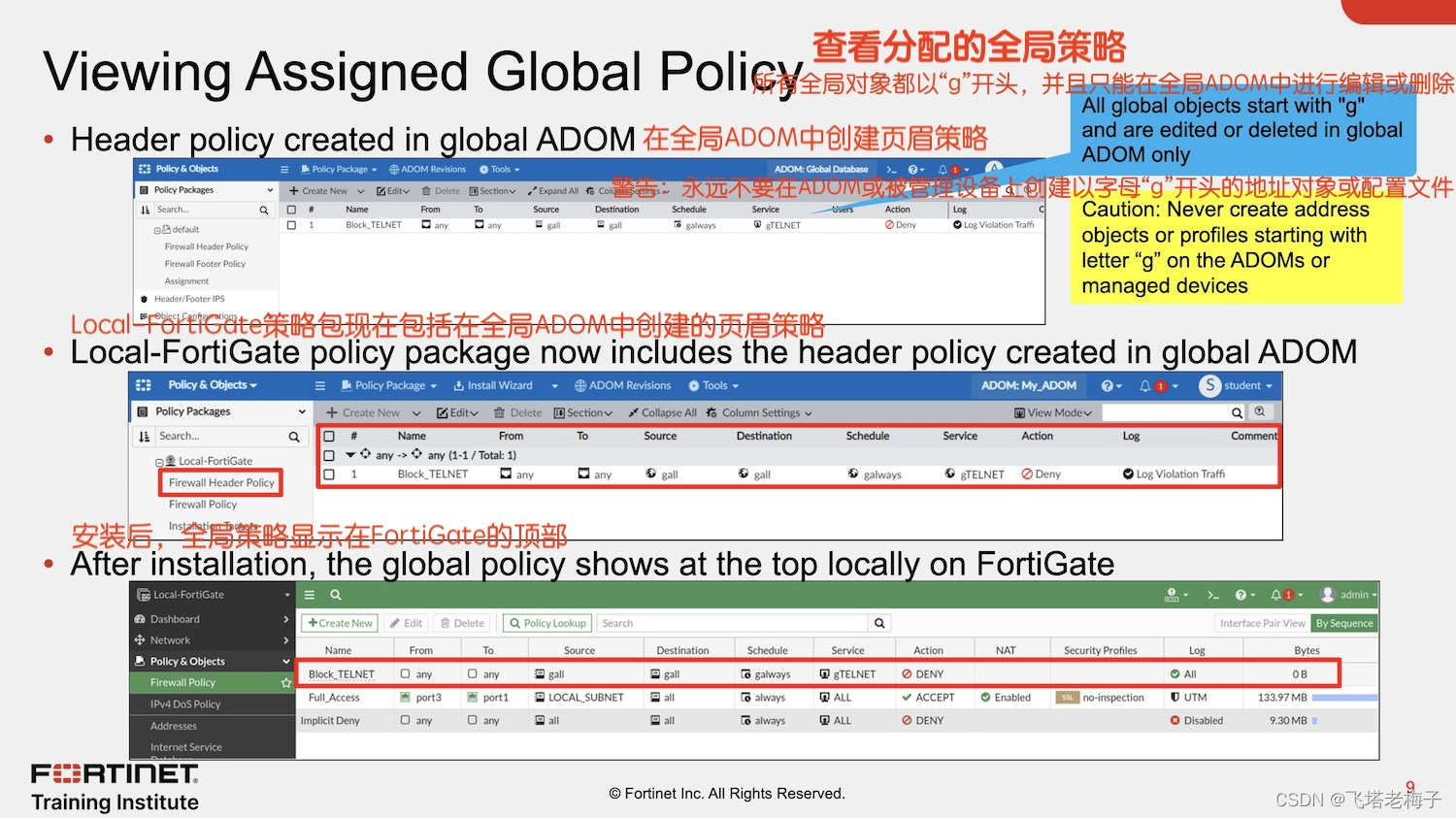
Task: Open the Dashboard menu in the FortiGate sidebar
Action: (x=212, y=619)
